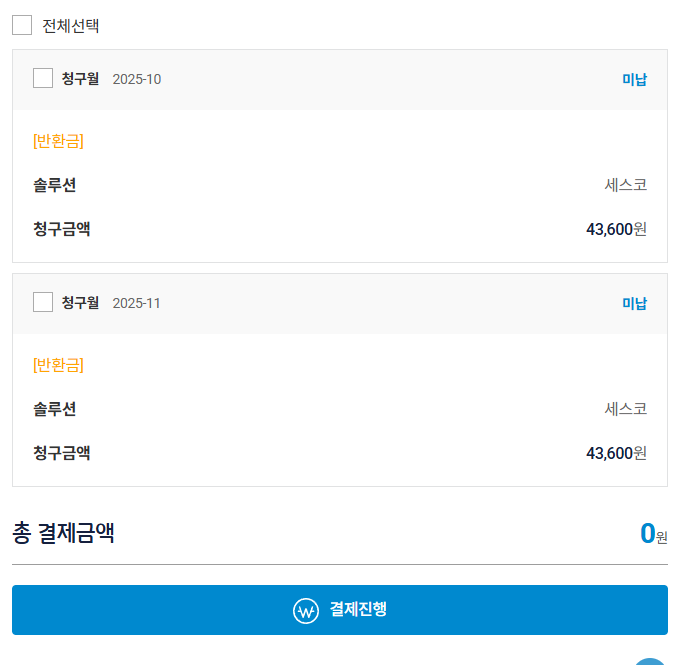Screen dimensions: 685x665
Task: Click the 총 결제금액 heading
Action: point(63,533)
